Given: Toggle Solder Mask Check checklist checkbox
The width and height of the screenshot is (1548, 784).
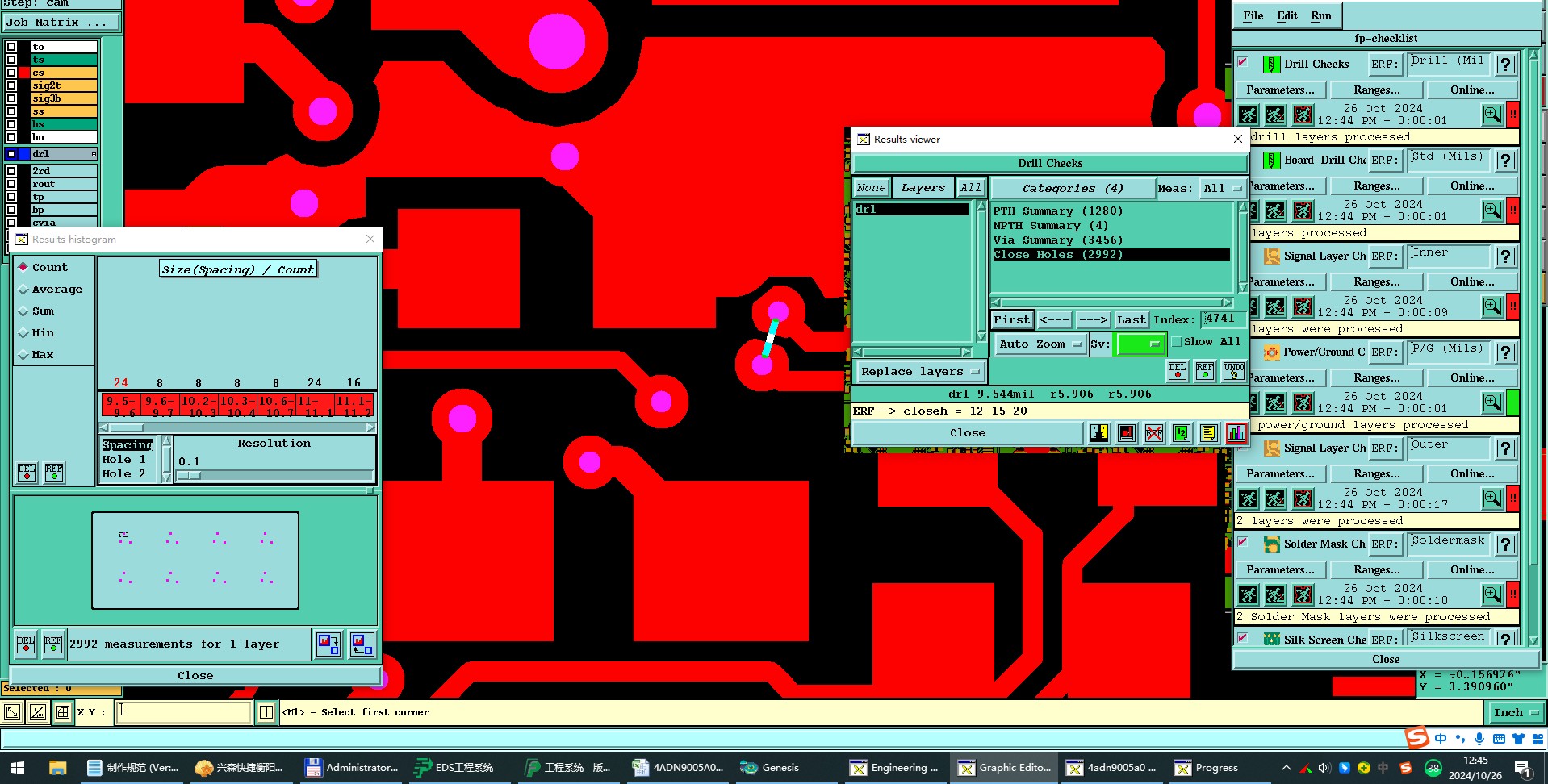Looking at the screenshot, I should [1243, 542].
